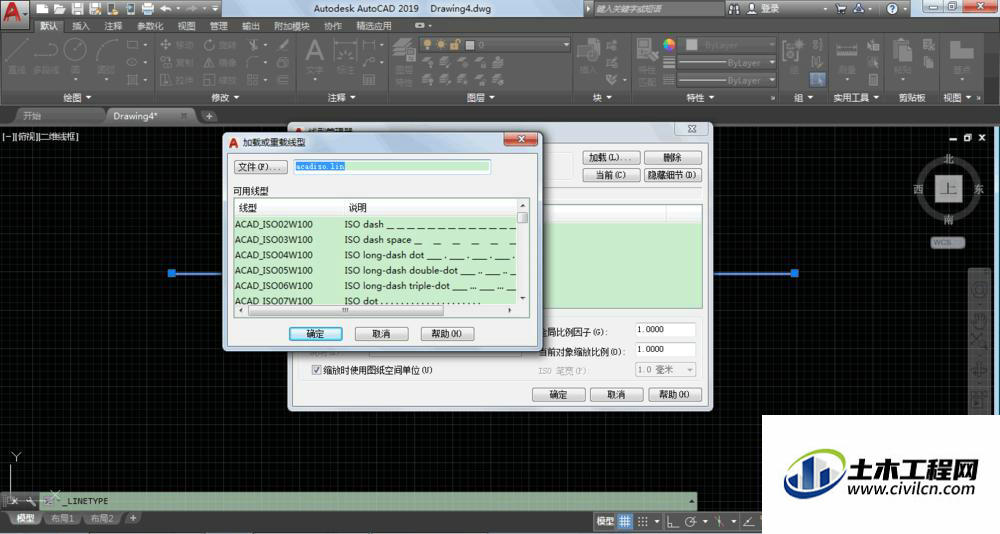The image size is (1000, 534).
Task: Toggle the layer freeze sun icon
Action: (441, 45)
